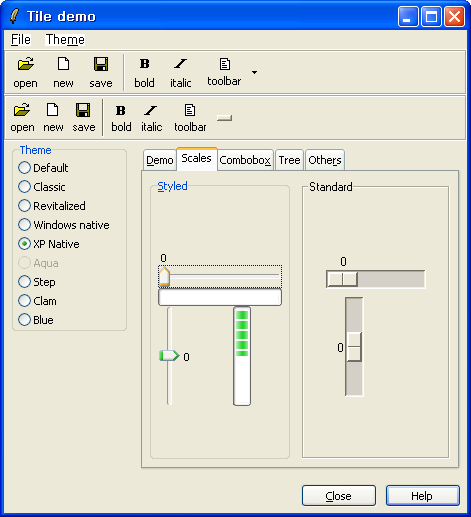Open the File menu
471x517 pixels.
click(21, 39)
